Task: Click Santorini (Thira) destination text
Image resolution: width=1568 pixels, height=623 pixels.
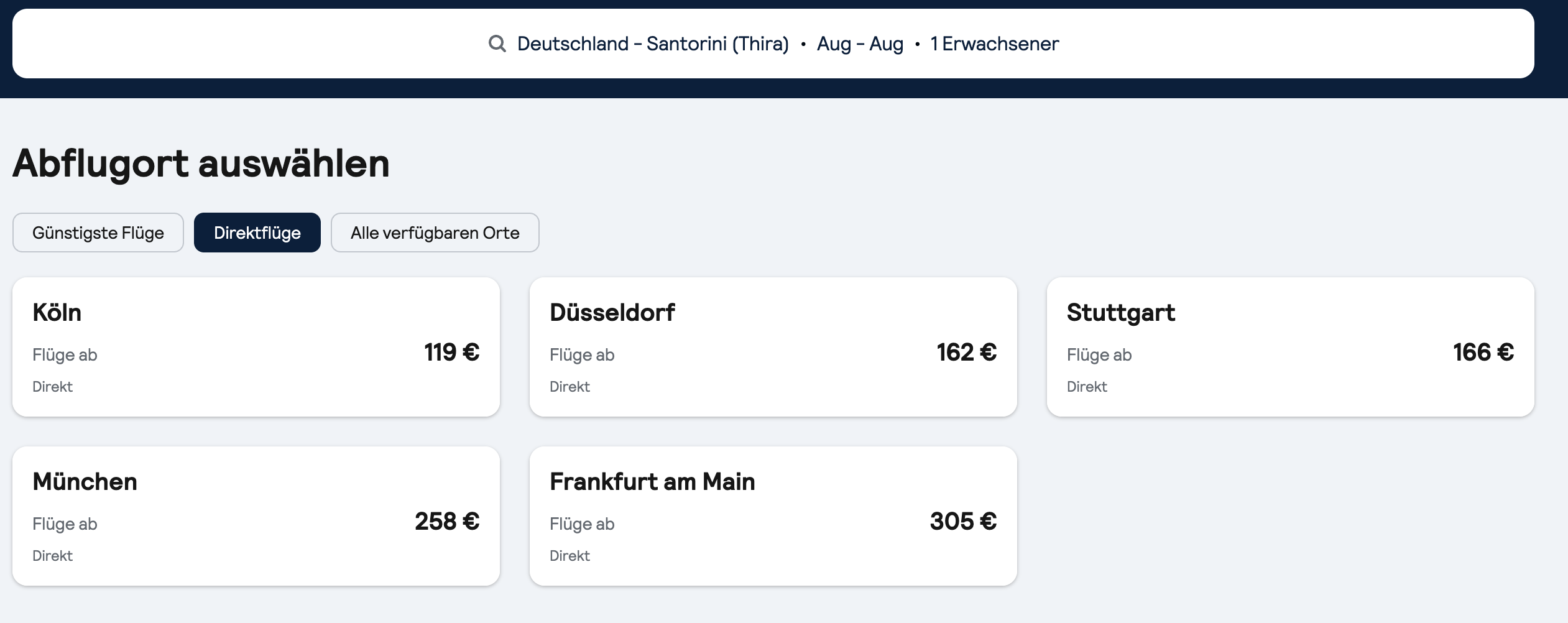Action: (717, 44)
